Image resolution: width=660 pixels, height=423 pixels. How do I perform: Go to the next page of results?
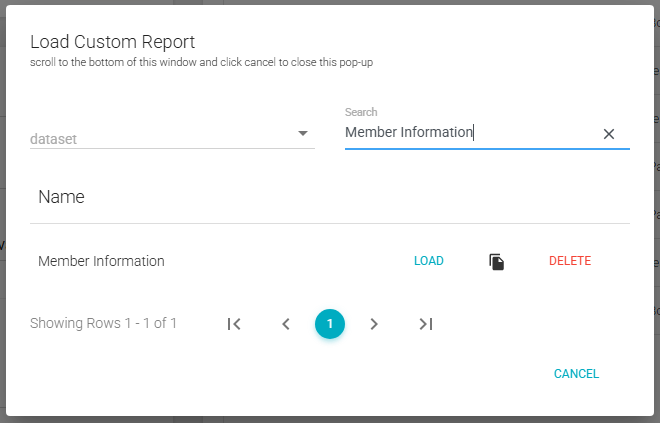click(x=374, y=324)
